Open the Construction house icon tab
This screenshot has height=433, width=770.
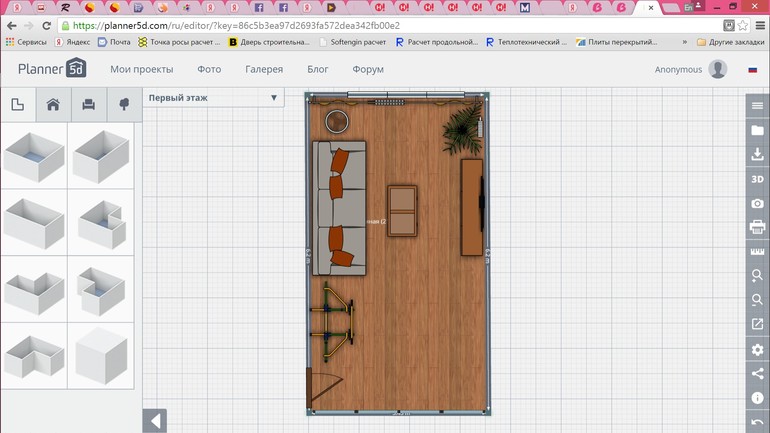[x=53, y=105]
